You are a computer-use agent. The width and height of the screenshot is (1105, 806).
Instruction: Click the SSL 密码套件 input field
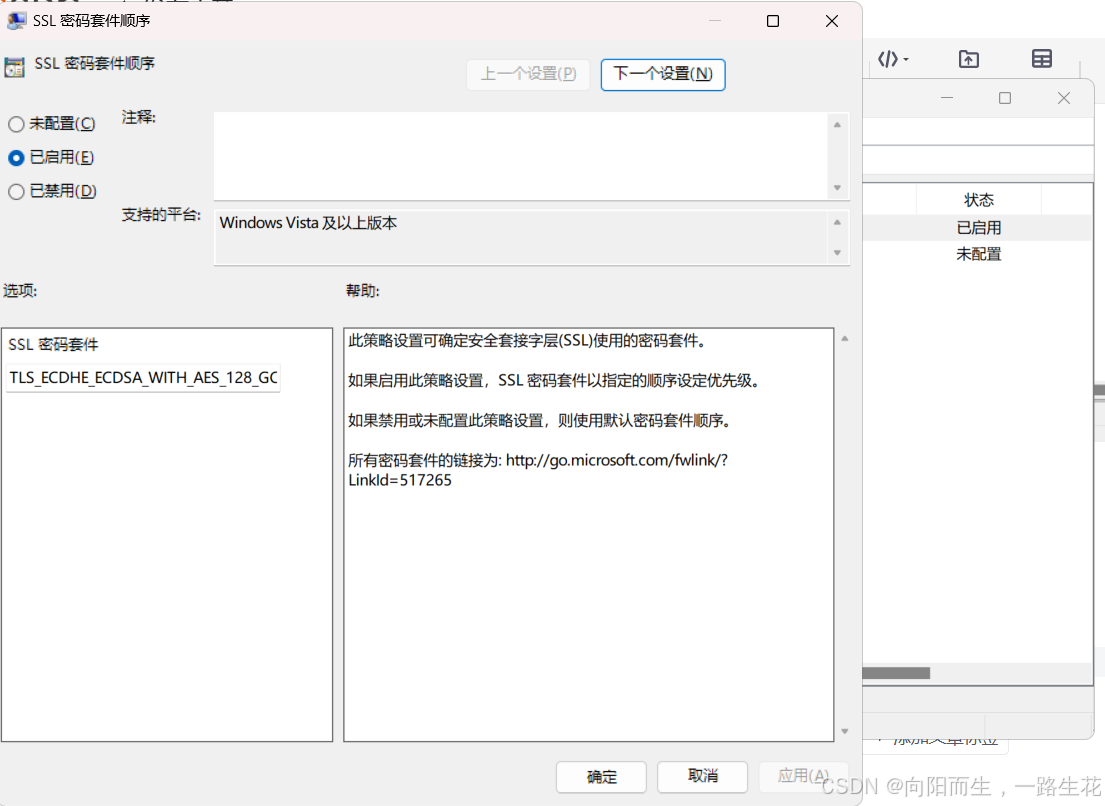coord(143,378)
